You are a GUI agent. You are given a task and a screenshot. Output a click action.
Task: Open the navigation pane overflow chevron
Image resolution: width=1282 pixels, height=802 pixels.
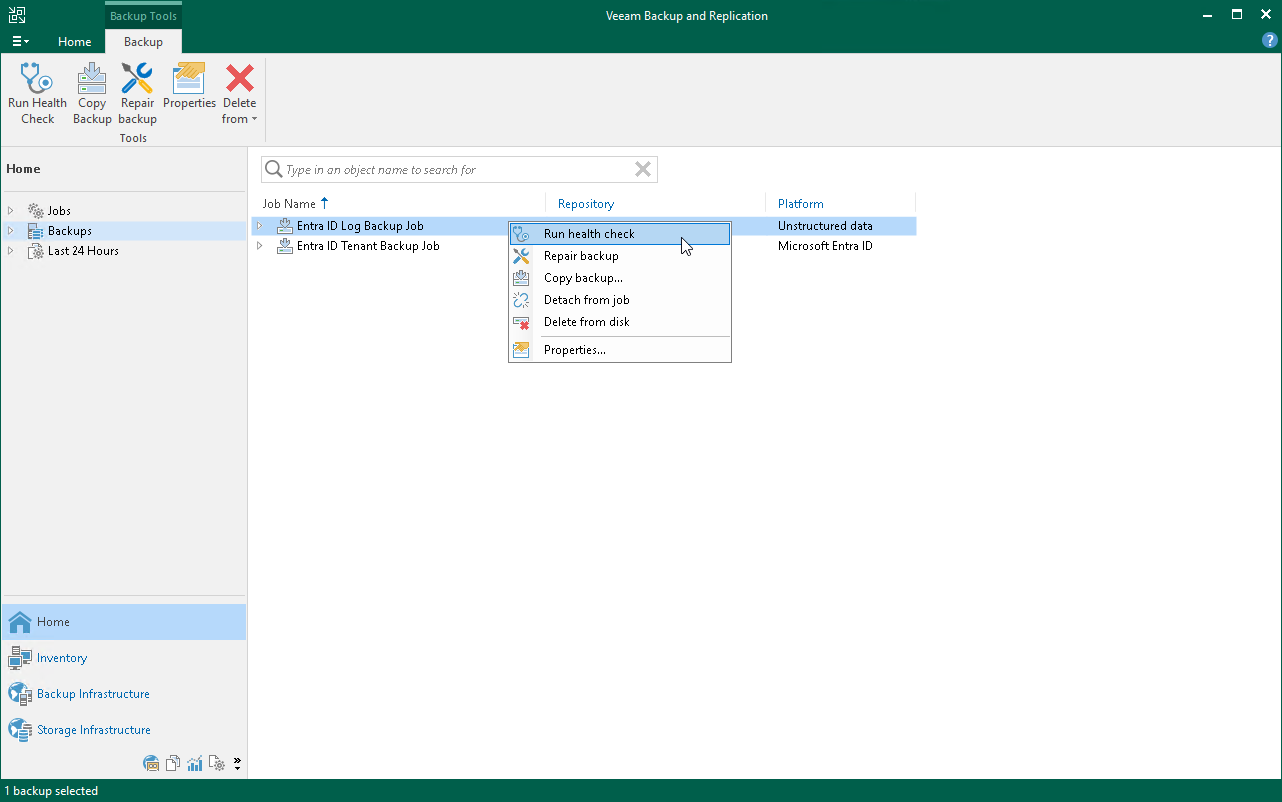click(237, 764)
